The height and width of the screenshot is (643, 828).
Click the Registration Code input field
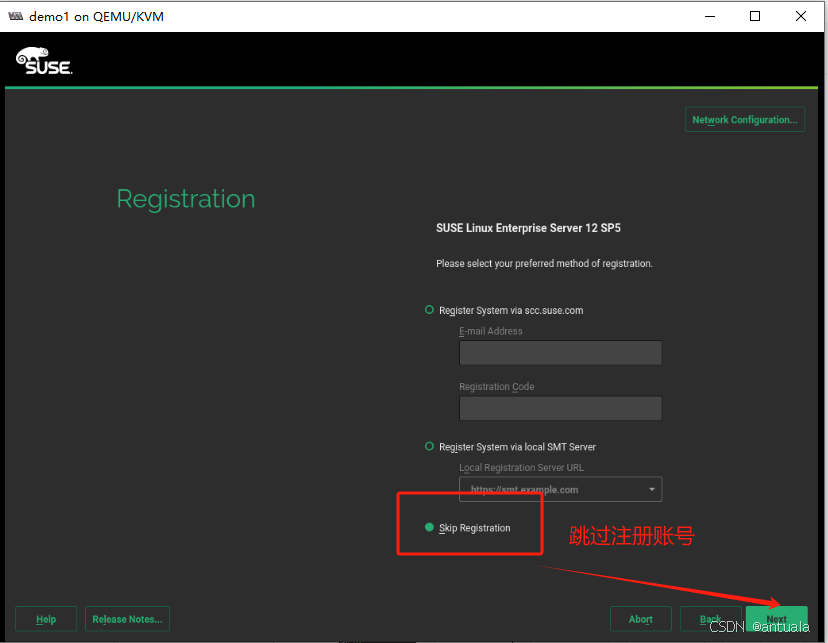click(x=560, y=408)
